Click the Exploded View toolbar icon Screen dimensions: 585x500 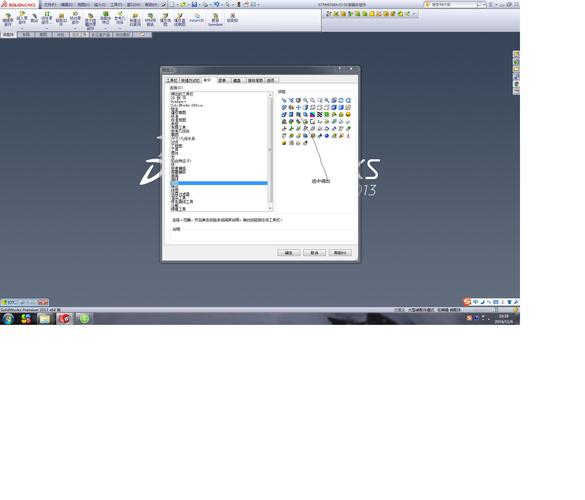tap(166, 20)
